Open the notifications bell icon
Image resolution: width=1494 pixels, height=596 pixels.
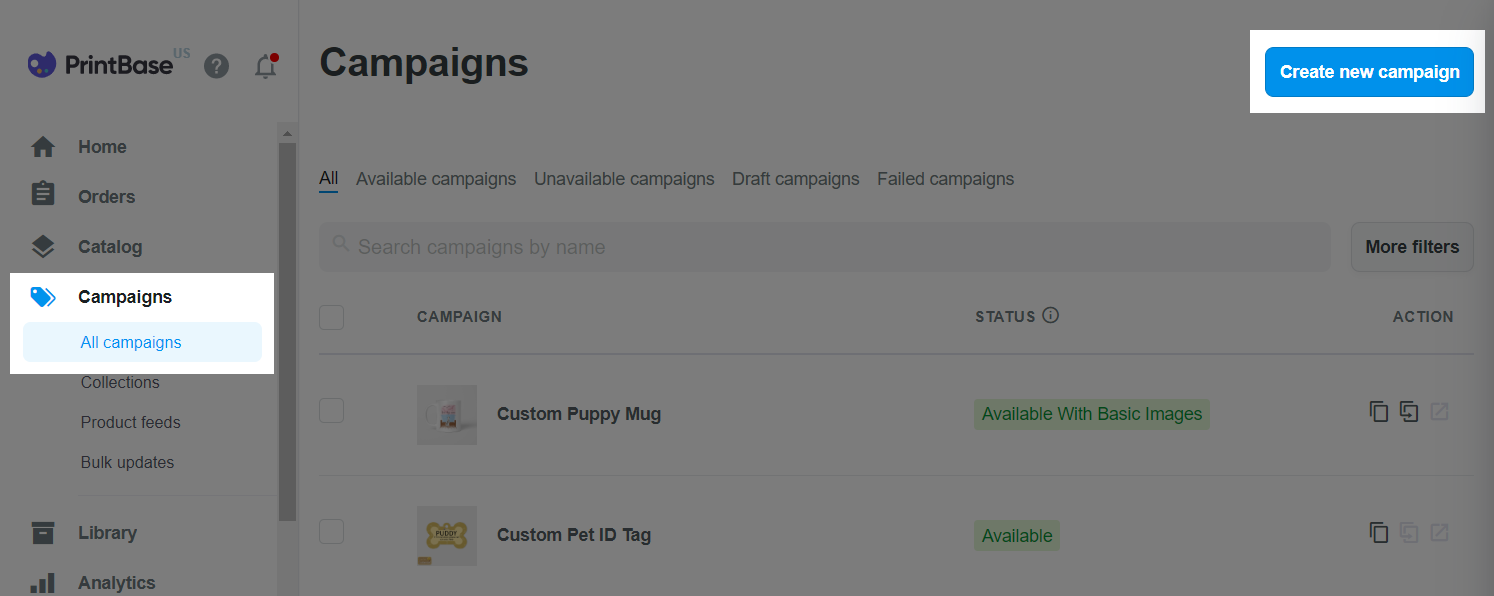point(266,66)
